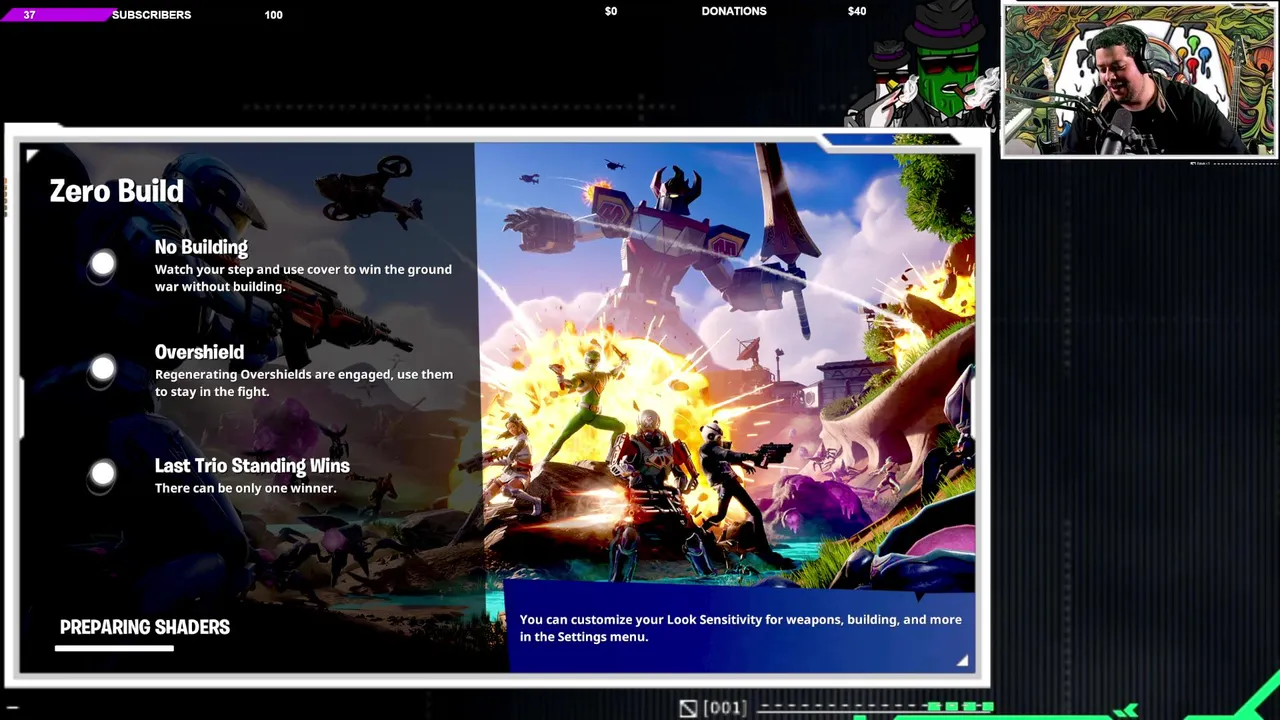Click the $40 donation goal
The height and width of the screenshot is (720, 1280).
click(x=857, y=11)
